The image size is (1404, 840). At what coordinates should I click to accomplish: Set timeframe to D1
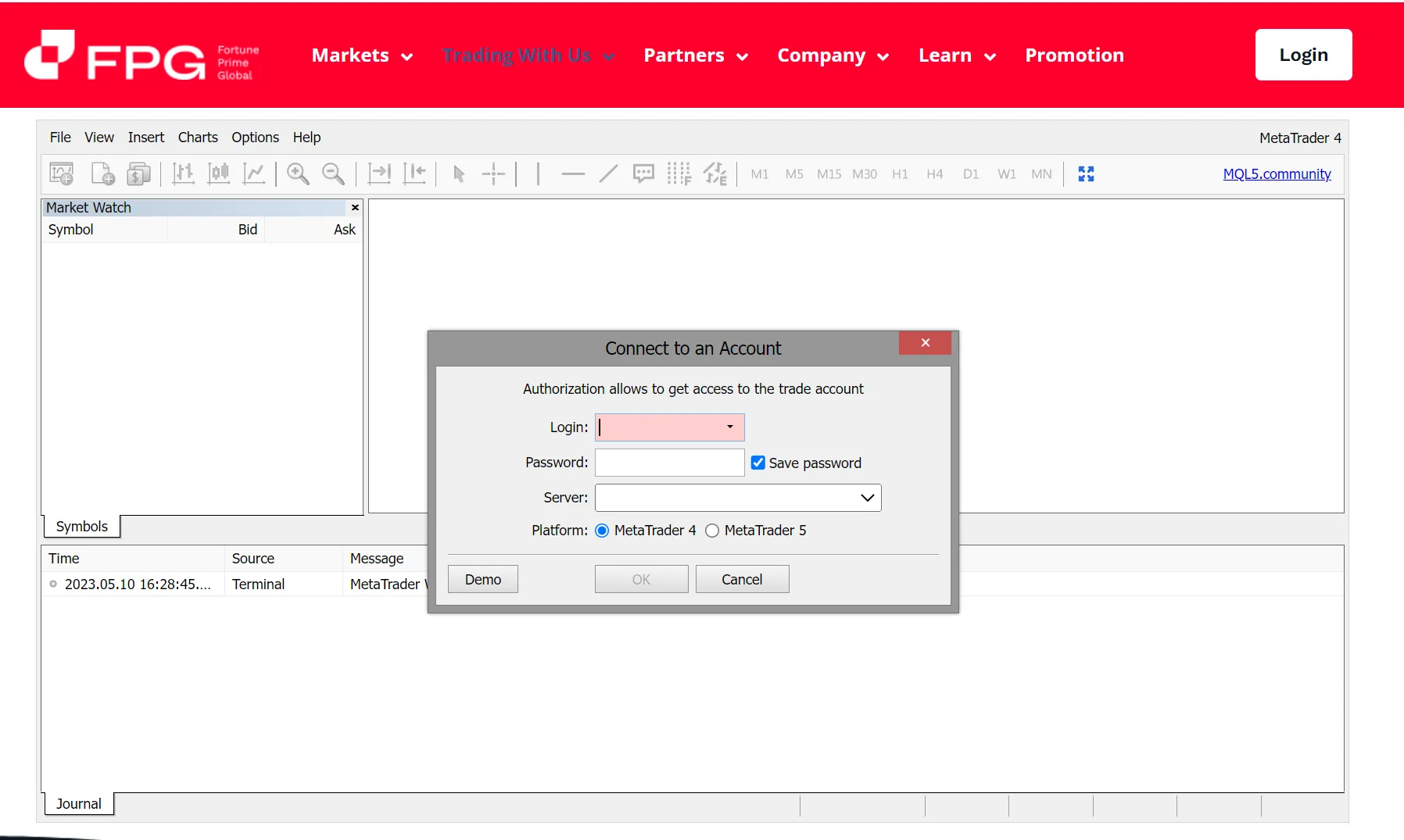pos(971,174)
